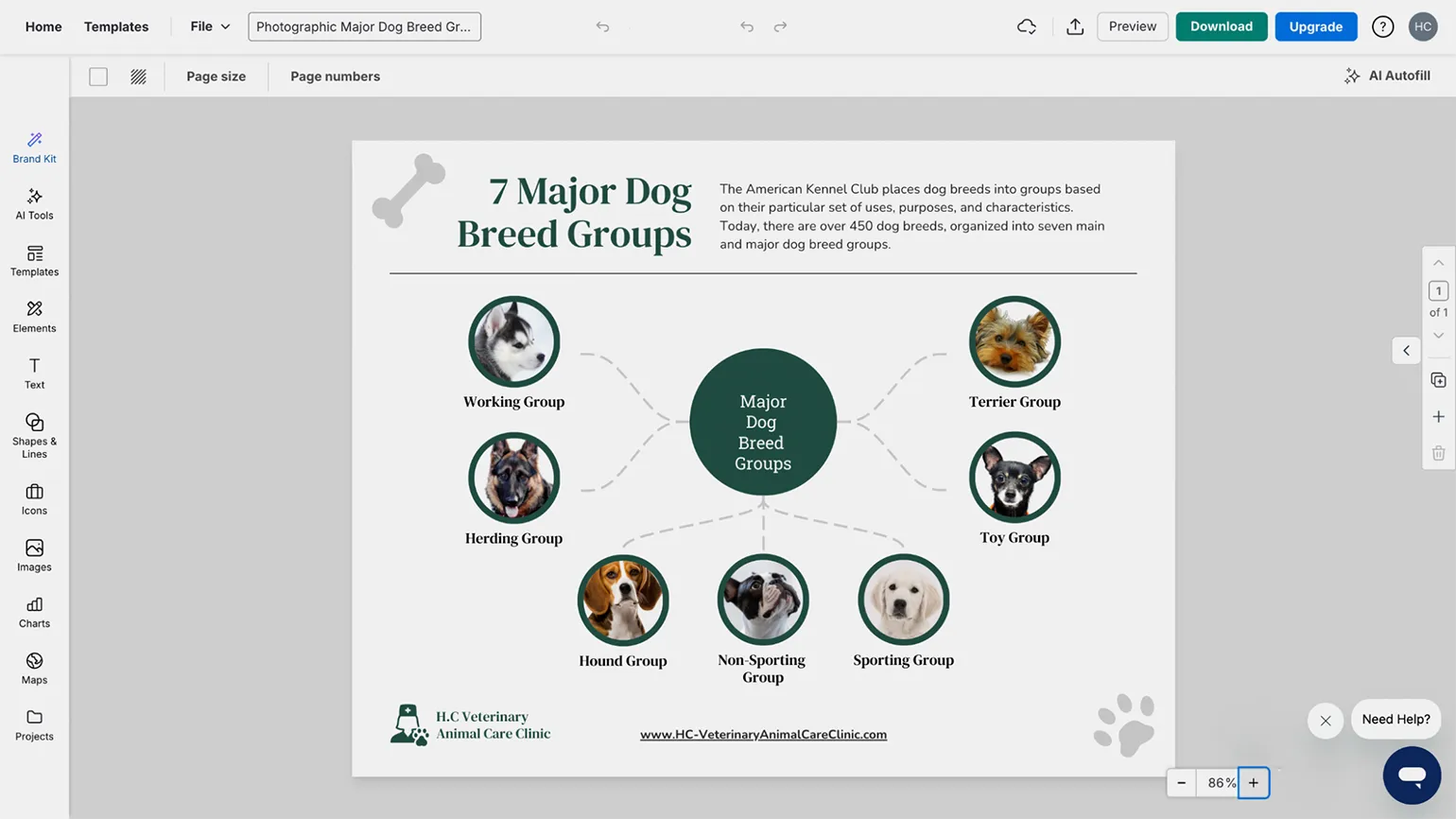Go to next page with down chevron
The image size is (1456, 819).
click(1438, 336)
